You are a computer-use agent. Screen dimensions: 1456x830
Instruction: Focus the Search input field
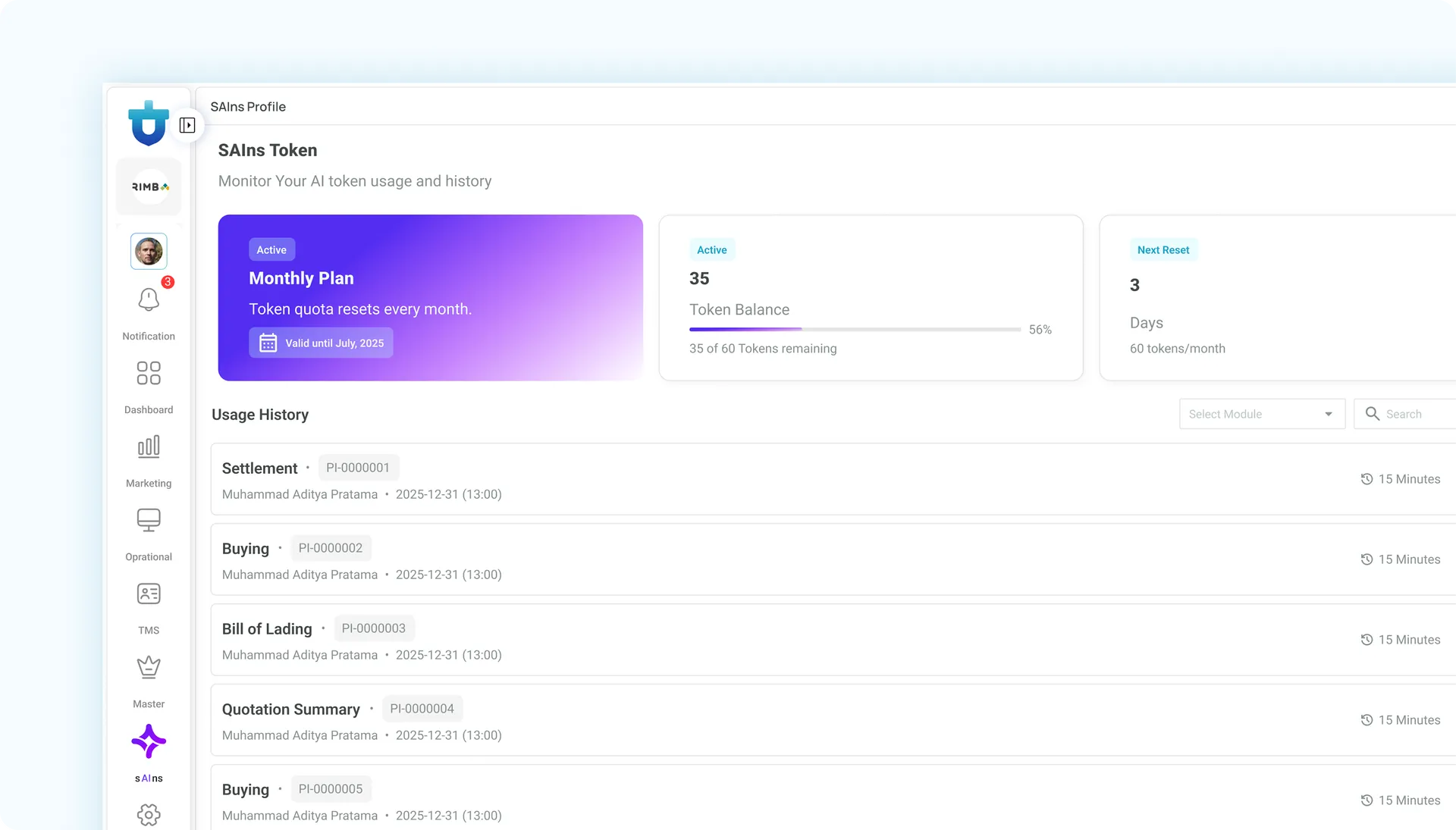click(x=1405, y=414)
